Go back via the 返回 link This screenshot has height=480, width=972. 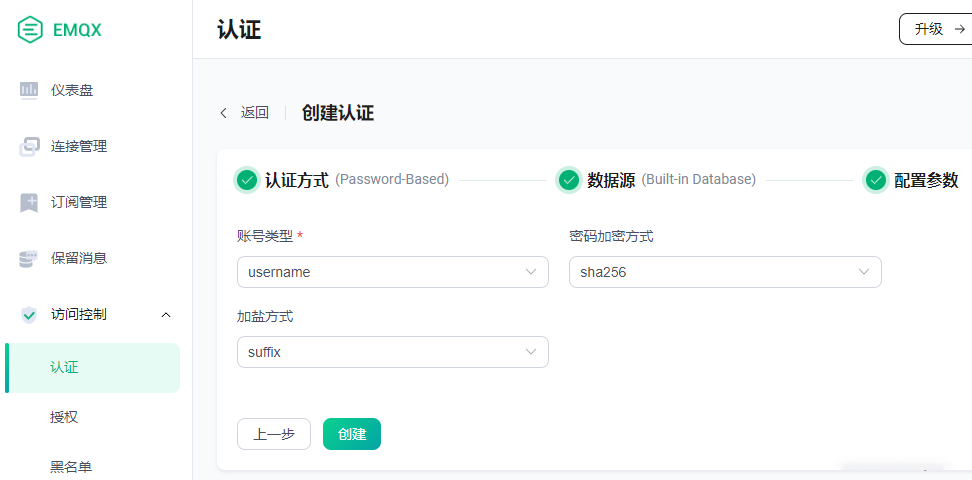(254, 113)
